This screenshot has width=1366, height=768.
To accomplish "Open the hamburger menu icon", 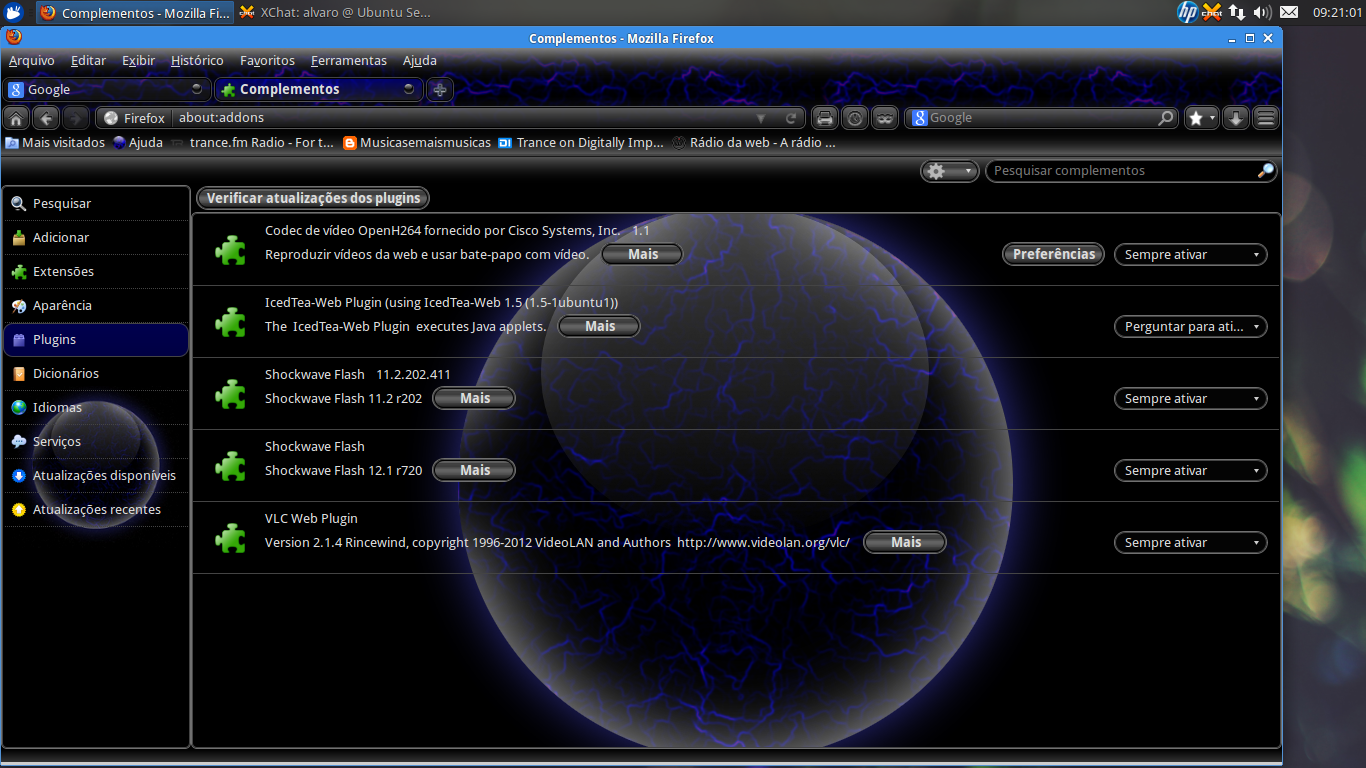I will click(x=1266, y=118).
